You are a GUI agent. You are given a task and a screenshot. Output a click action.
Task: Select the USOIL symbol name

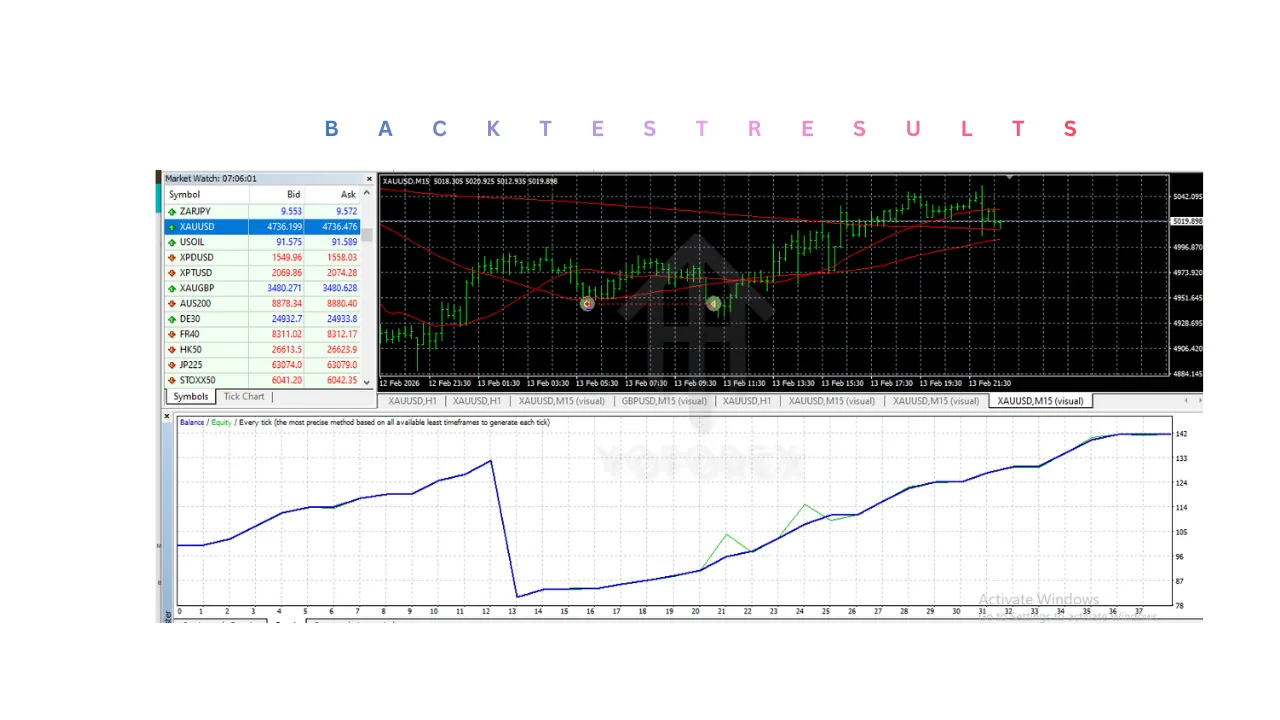click(x=192, y=242)
